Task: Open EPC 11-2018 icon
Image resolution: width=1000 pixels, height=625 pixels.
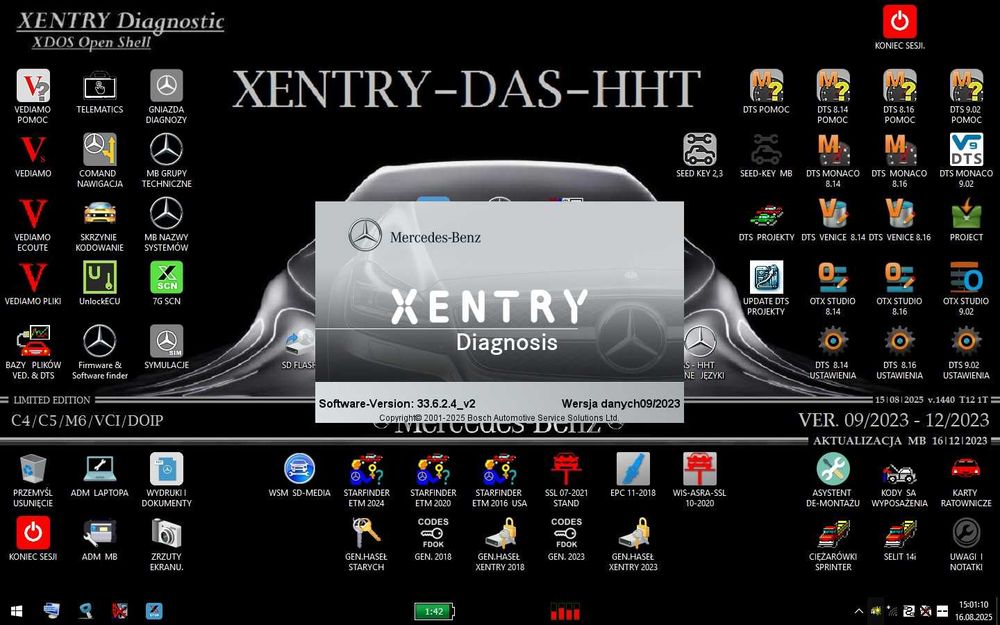Action: point(633,469)
